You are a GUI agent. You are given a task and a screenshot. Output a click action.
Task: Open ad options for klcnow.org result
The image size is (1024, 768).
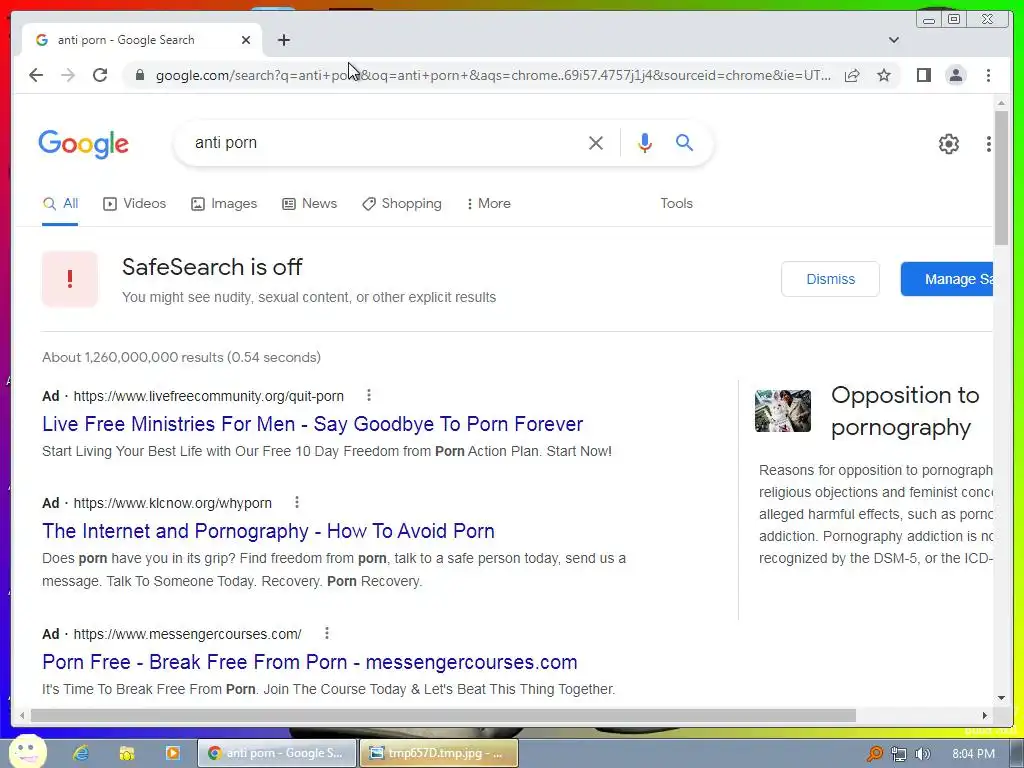click(297, 502)
